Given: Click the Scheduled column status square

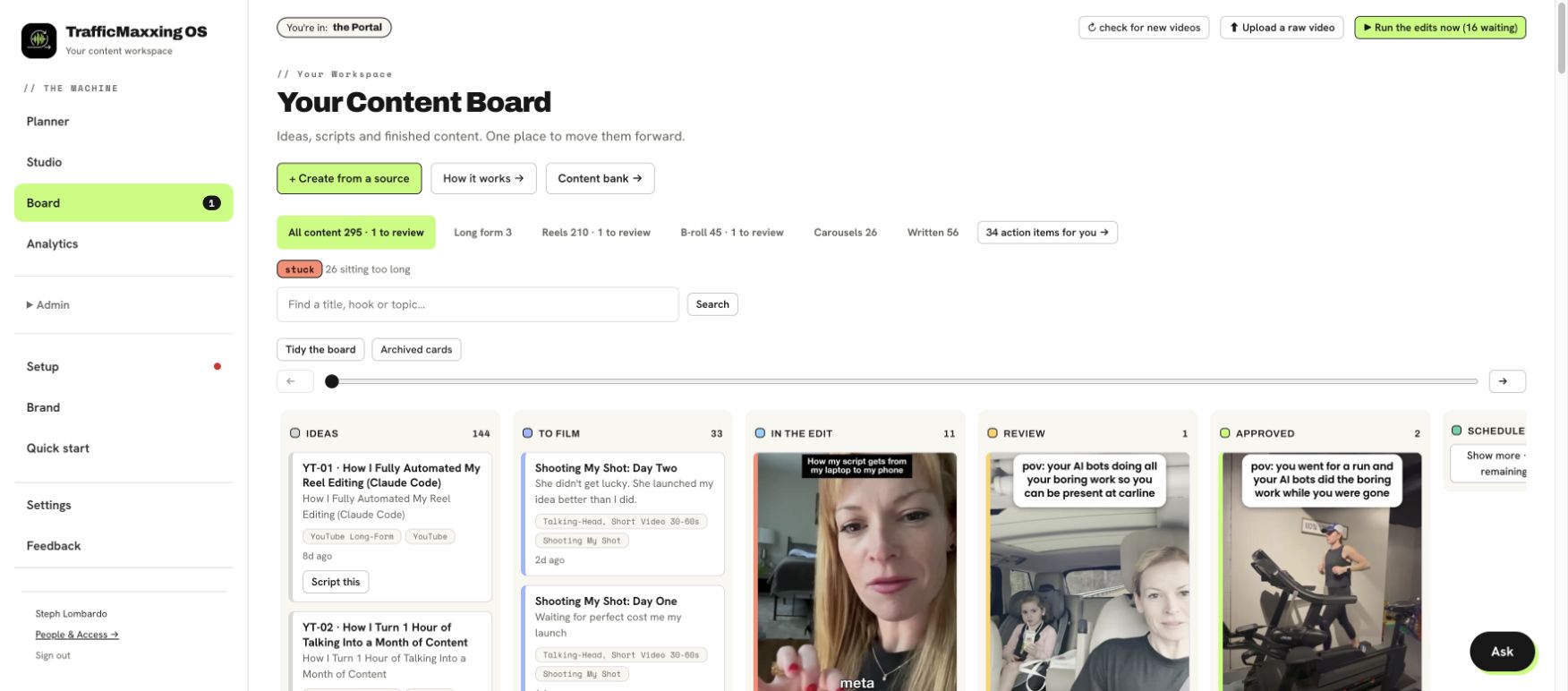Looking at the screenshot, I should 1457,431.
